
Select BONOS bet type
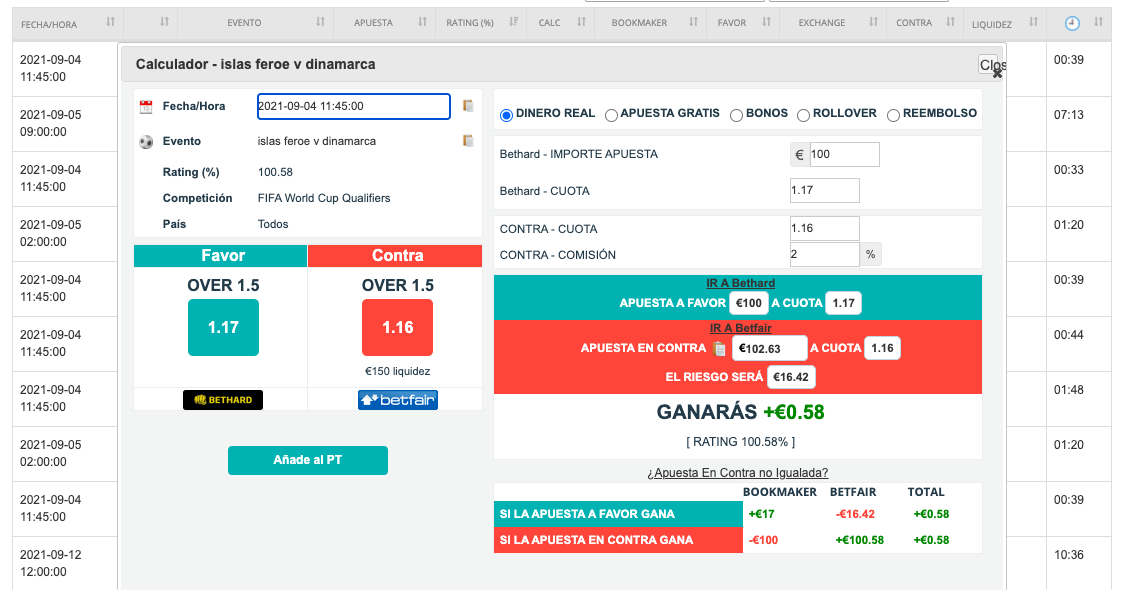tap(736, 115)
